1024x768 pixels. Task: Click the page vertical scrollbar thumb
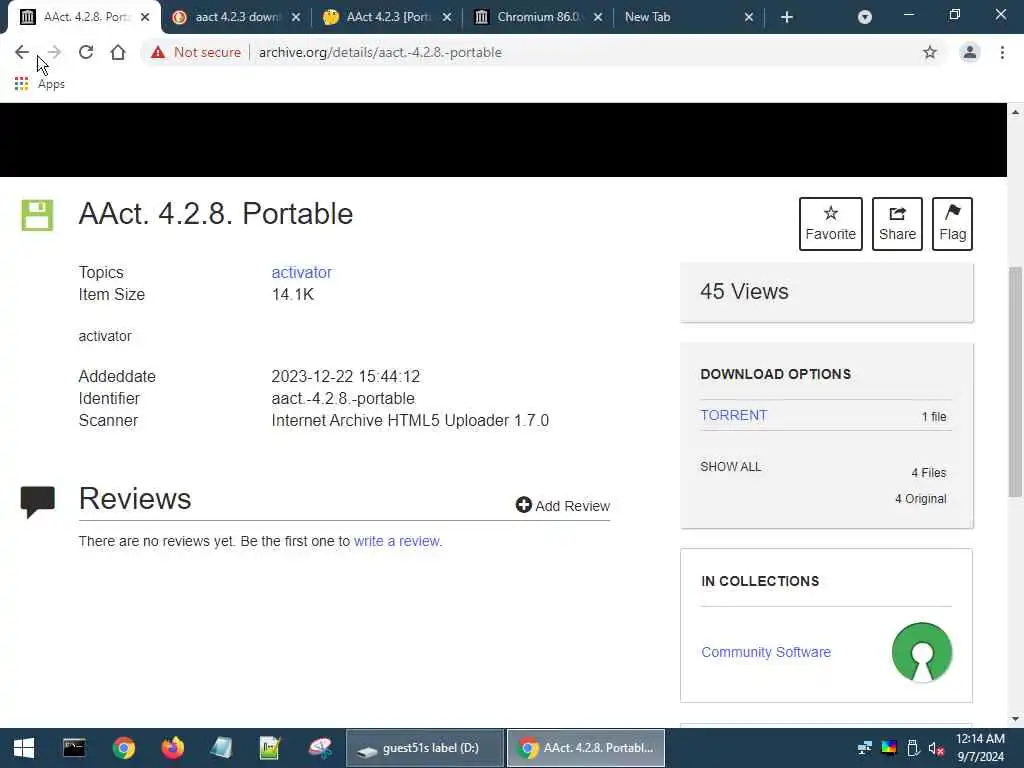tap(1015, 382)
